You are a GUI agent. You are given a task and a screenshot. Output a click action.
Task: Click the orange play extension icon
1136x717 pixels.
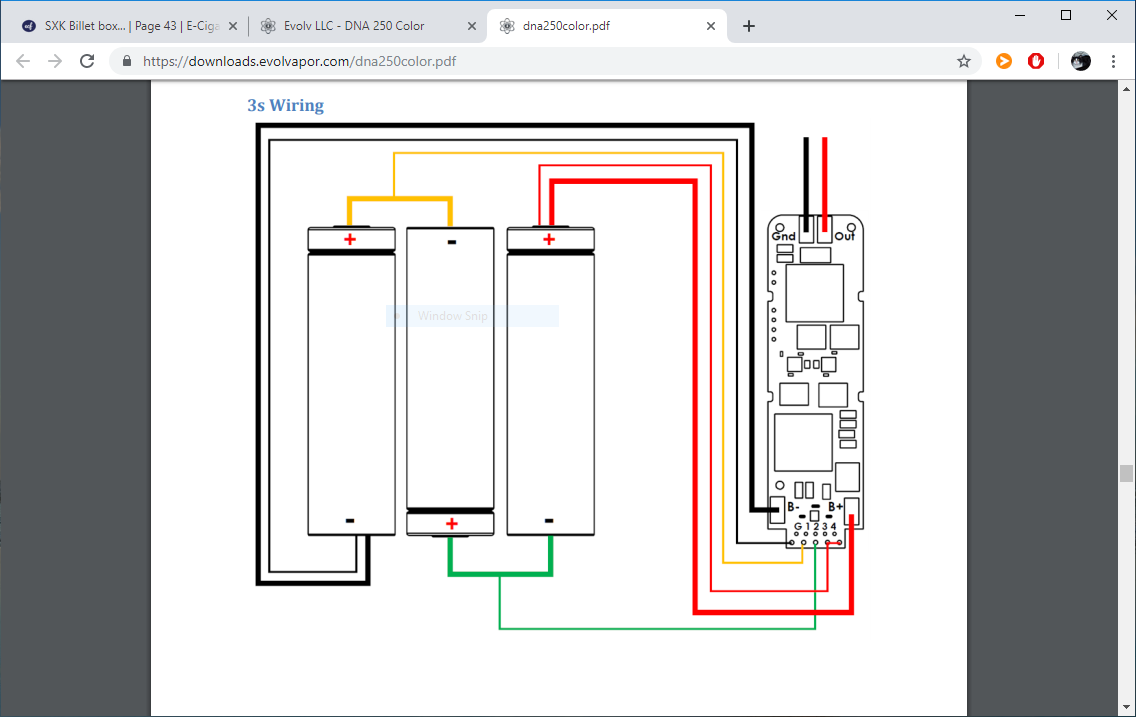tap(1004, 61)
